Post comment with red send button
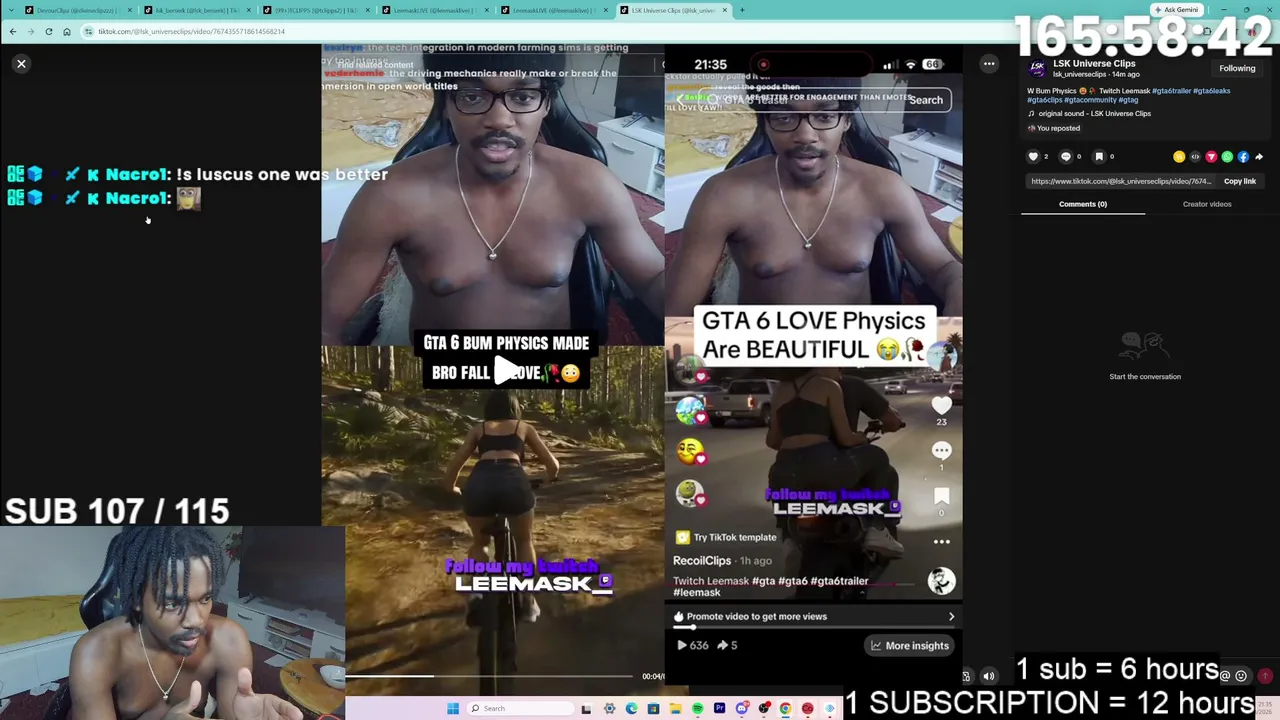This screenshot has height=720, width=1280. pyautogui.click(x=1265, y=676)
